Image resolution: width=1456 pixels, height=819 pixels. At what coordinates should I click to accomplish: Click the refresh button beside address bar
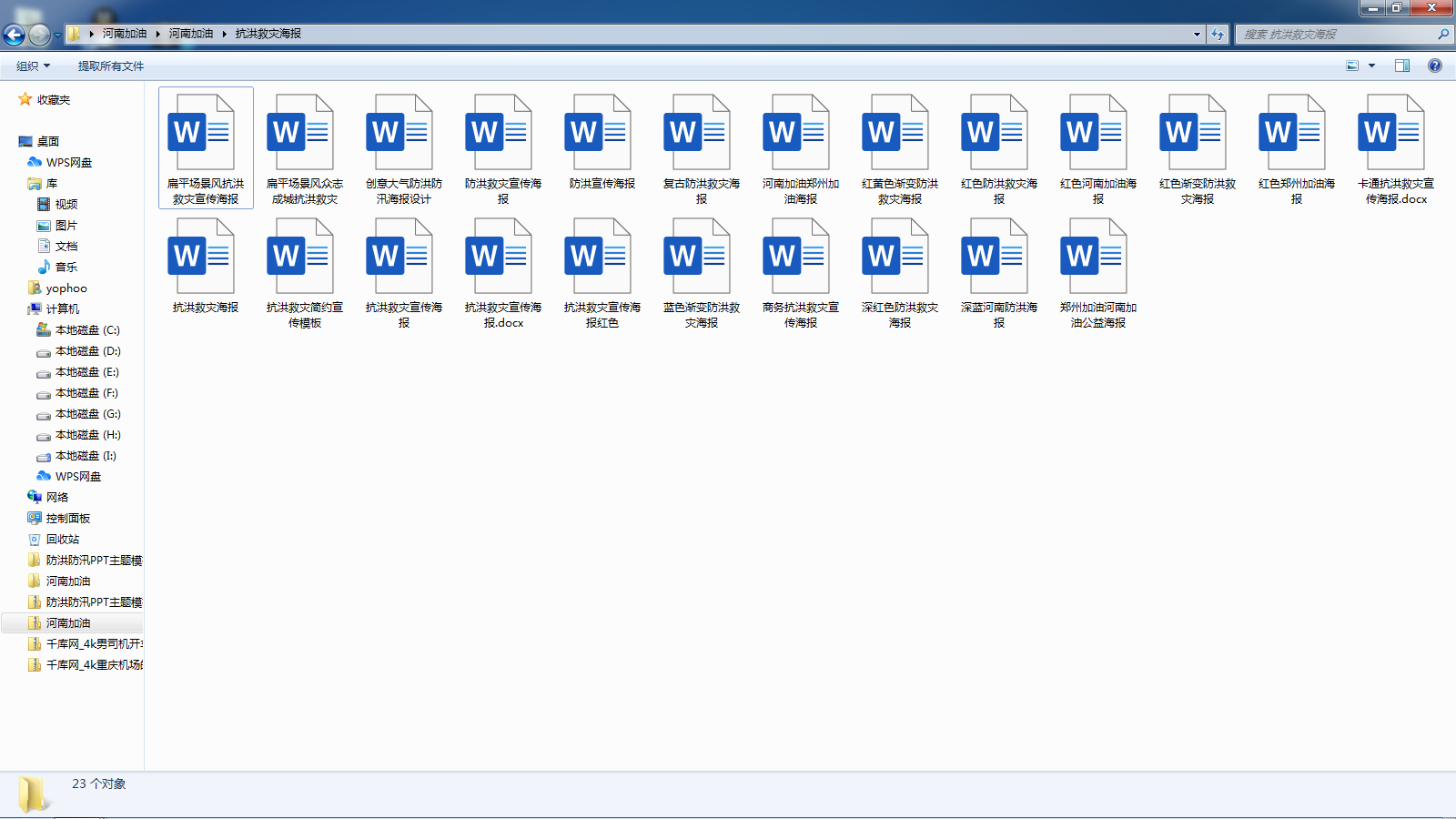pyautogui.click(x=1218, y=34)
